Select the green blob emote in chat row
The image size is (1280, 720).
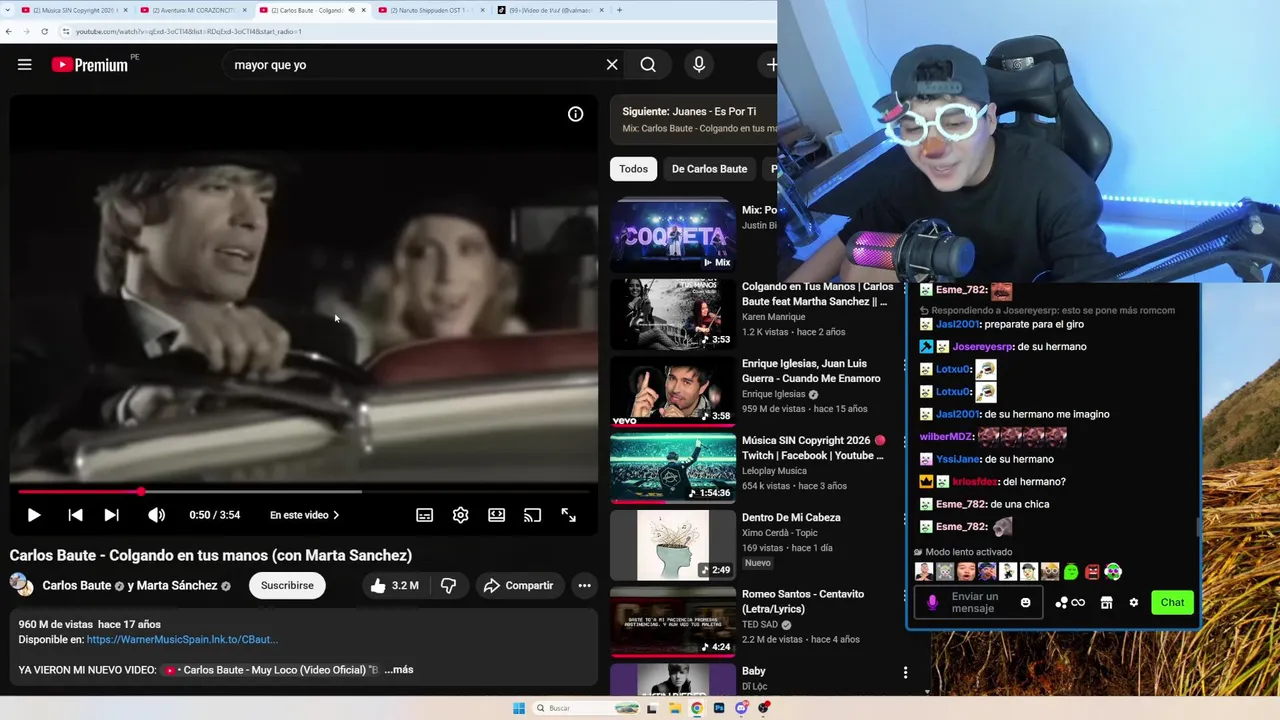point(1071,572)
